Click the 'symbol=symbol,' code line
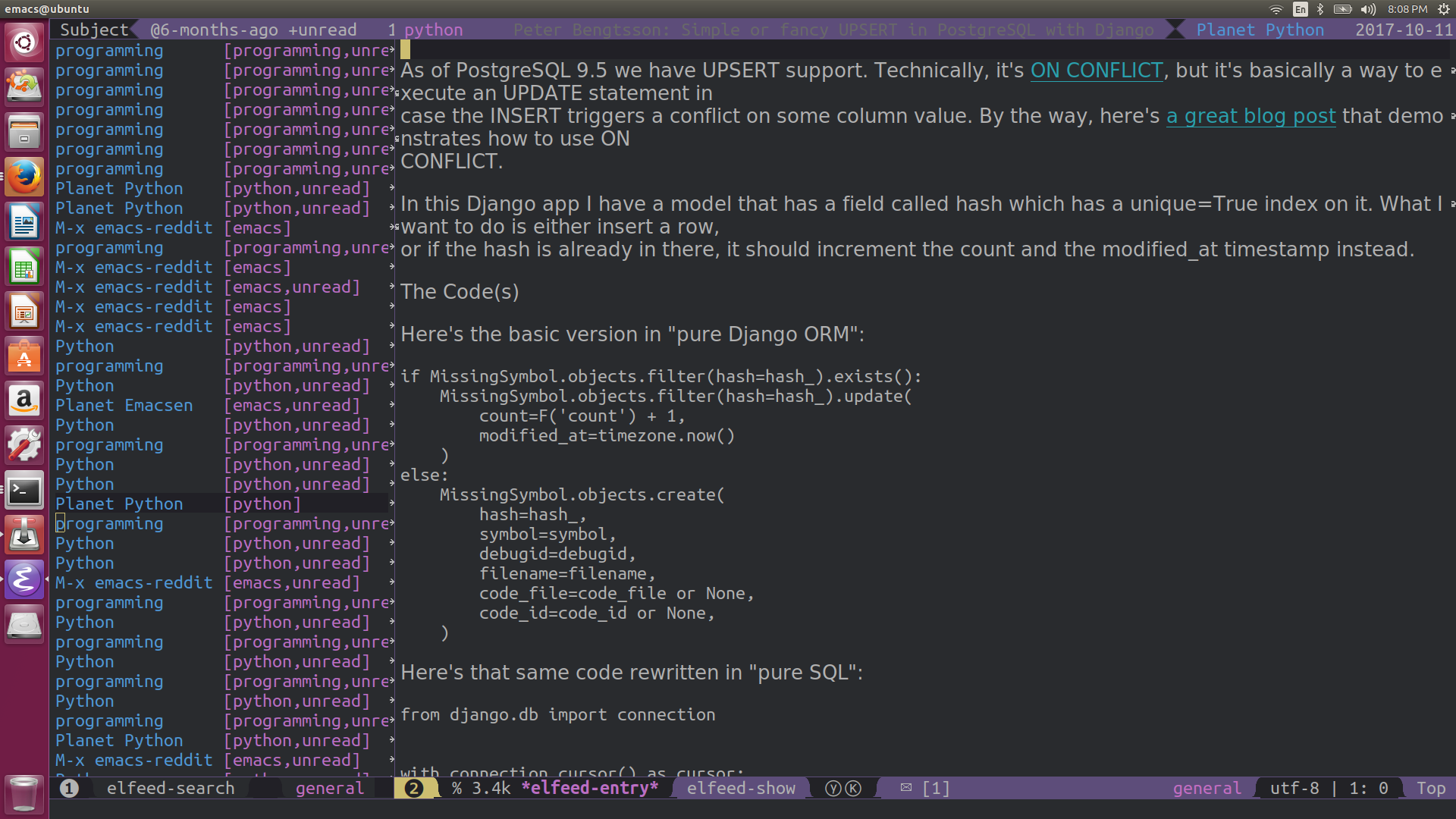The width and height of the screenshot is (1456, 819). [x=548, y=535]
